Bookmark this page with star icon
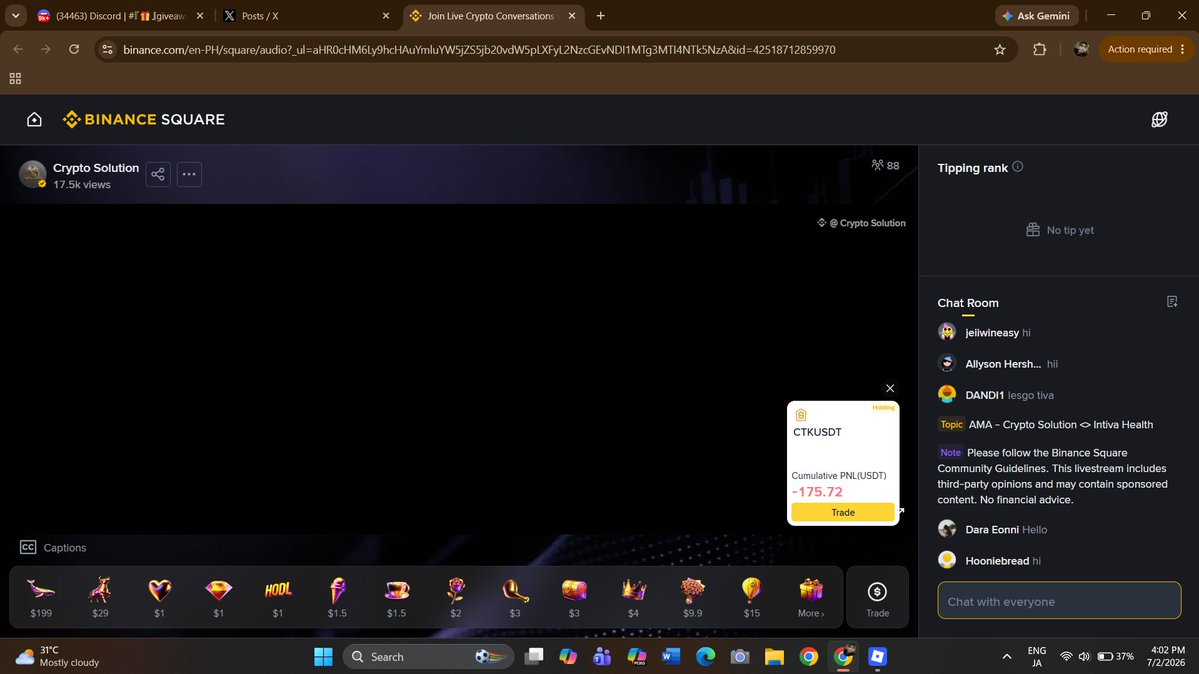The height and width of the screenshot is (674, 1199). click(999, 49)
